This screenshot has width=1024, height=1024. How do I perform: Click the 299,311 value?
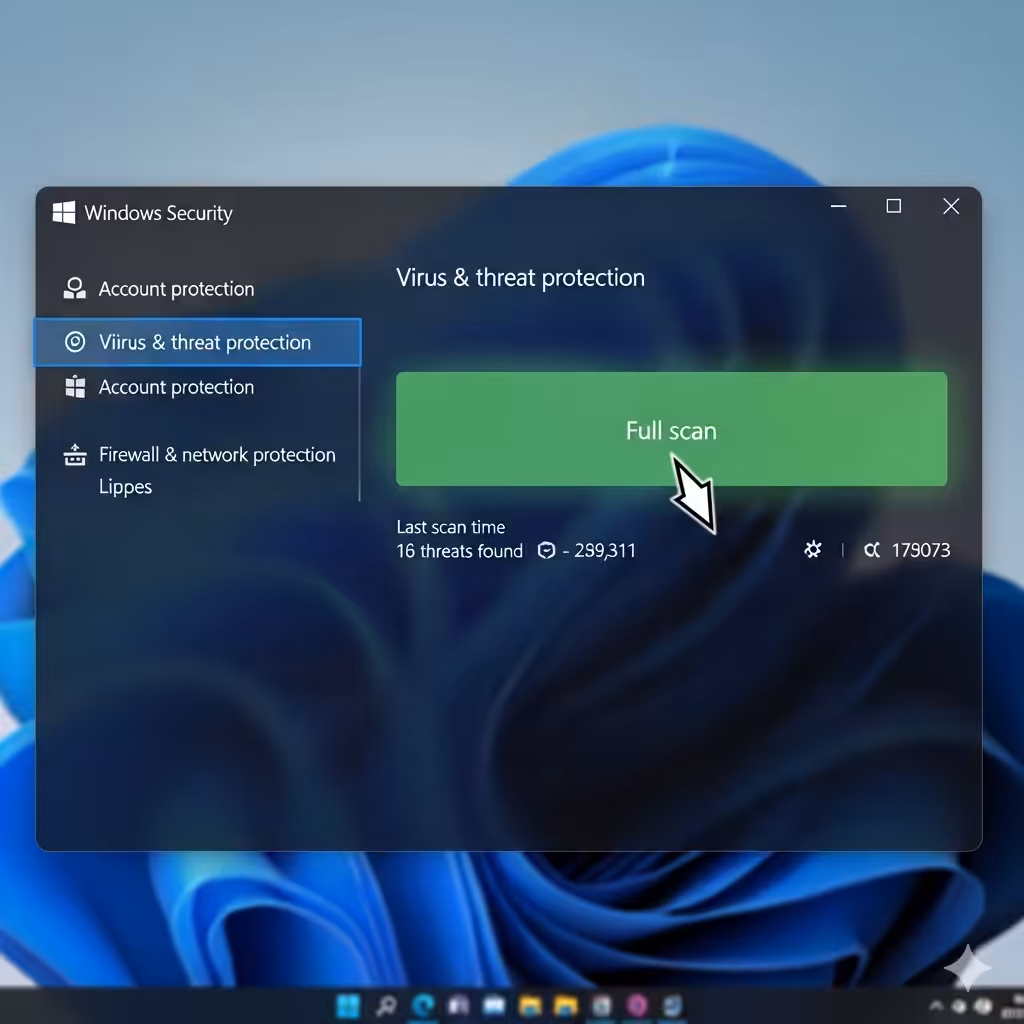click(605, 551)
